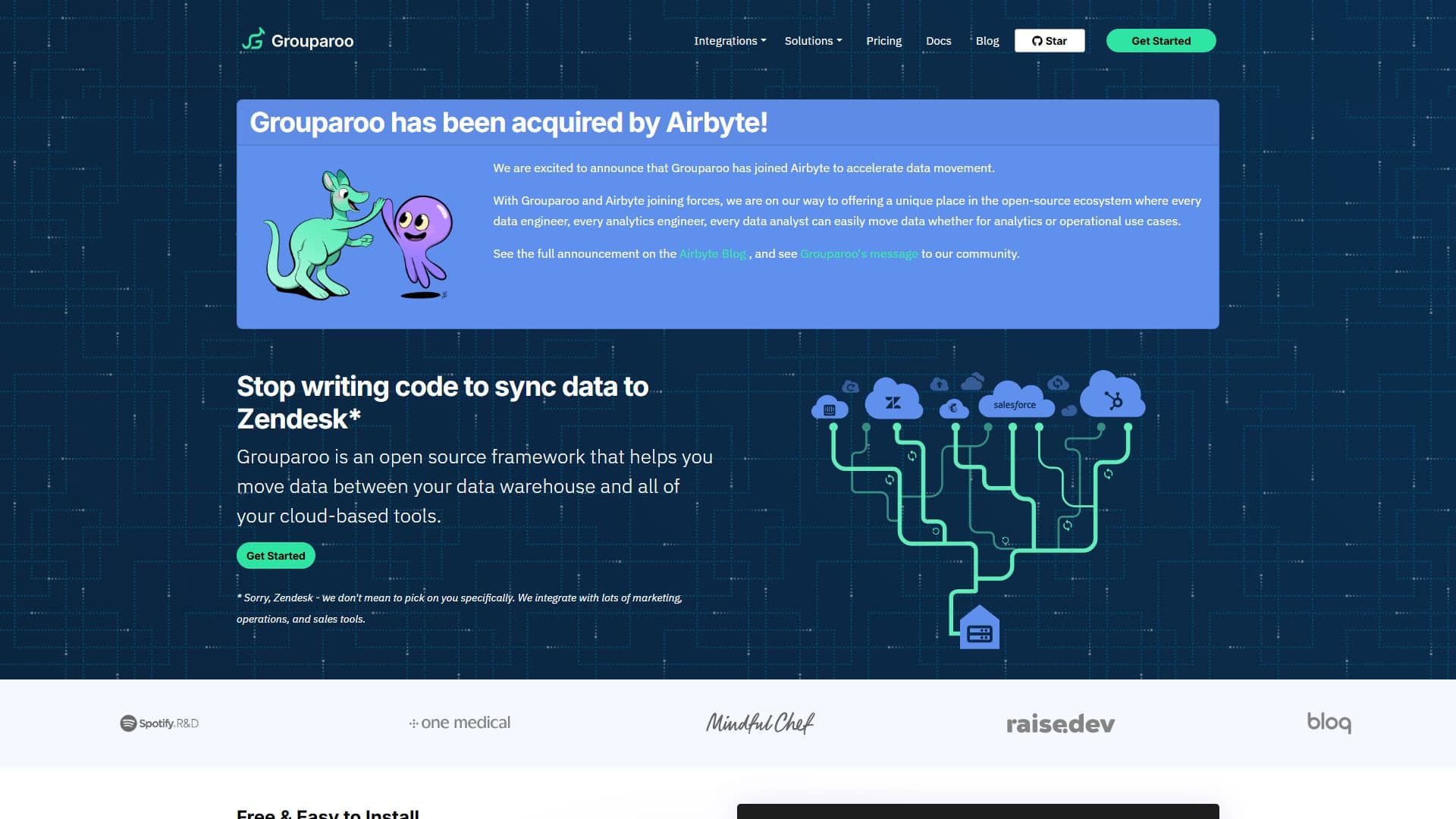Visit the Blog page
Viewport: 1456px width, 819px height.
point(987,41)
